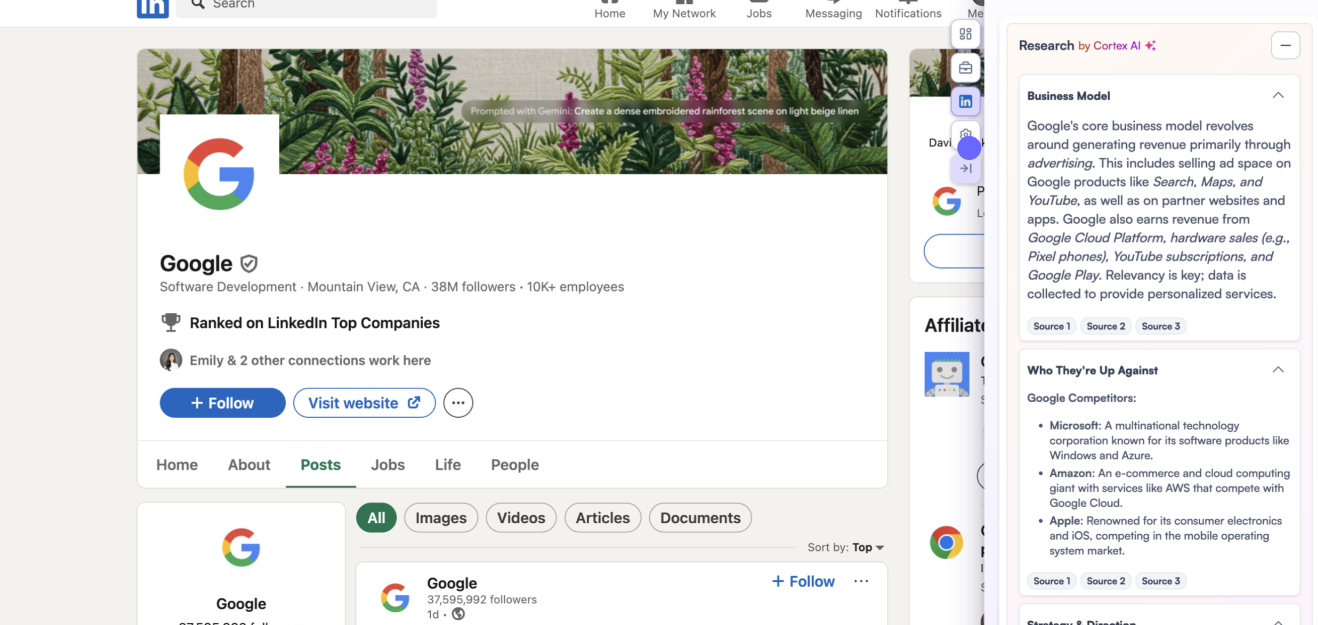Click the Google avatar on the post
1318x625 pixels.
coord(395,598)
